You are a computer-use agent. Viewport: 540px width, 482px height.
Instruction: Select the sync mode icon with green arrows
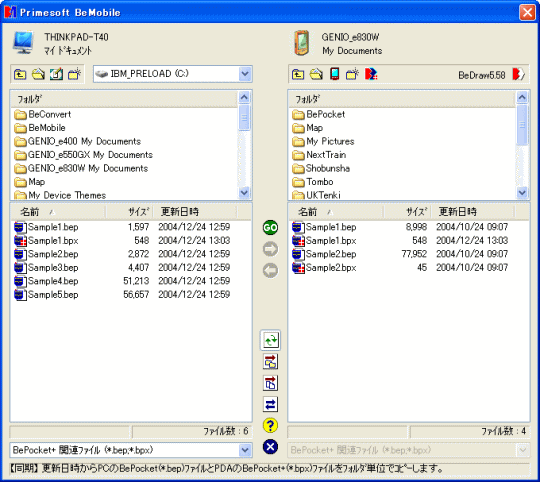(x=270, y=340)
